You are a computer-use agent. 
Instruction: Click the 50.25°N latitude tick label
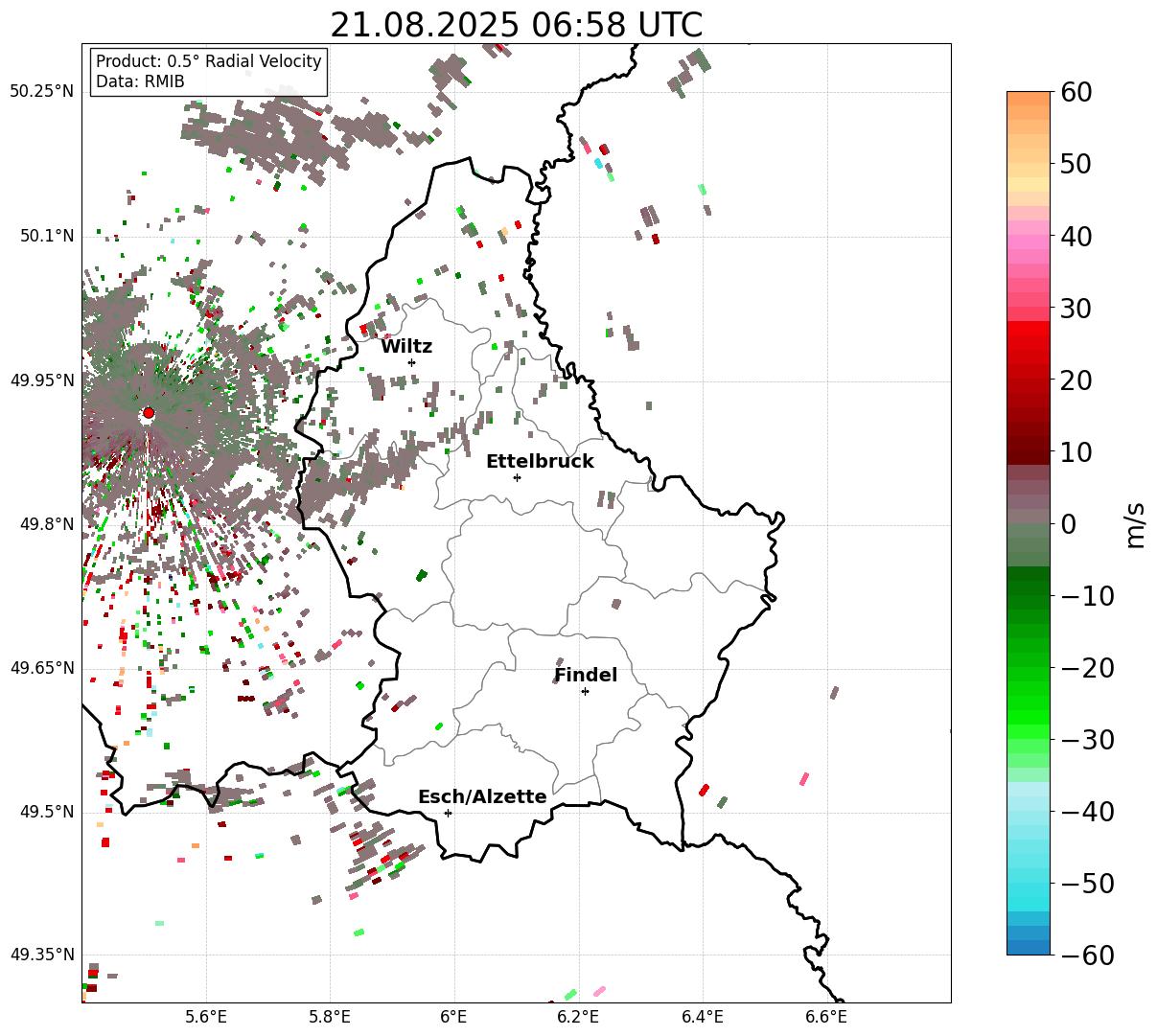click(x=41, y=91)
